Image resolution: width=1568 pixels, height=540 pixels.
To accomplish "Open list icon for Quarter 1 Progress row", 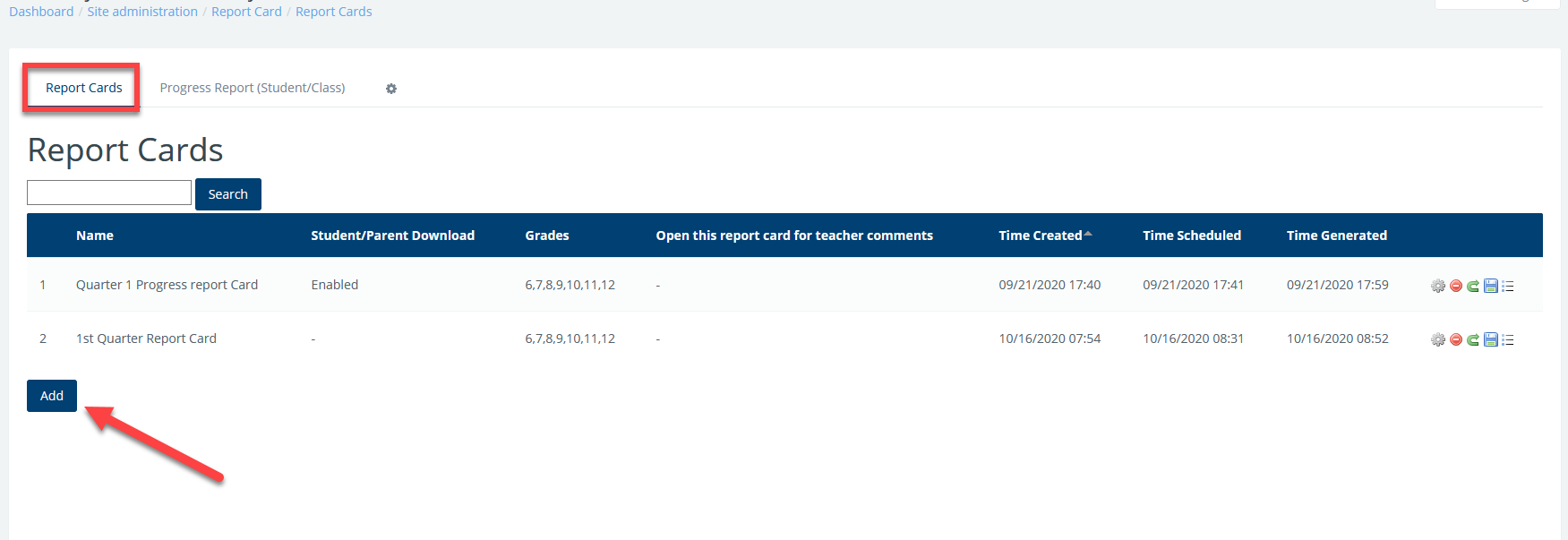I will tap(1508, 286).
